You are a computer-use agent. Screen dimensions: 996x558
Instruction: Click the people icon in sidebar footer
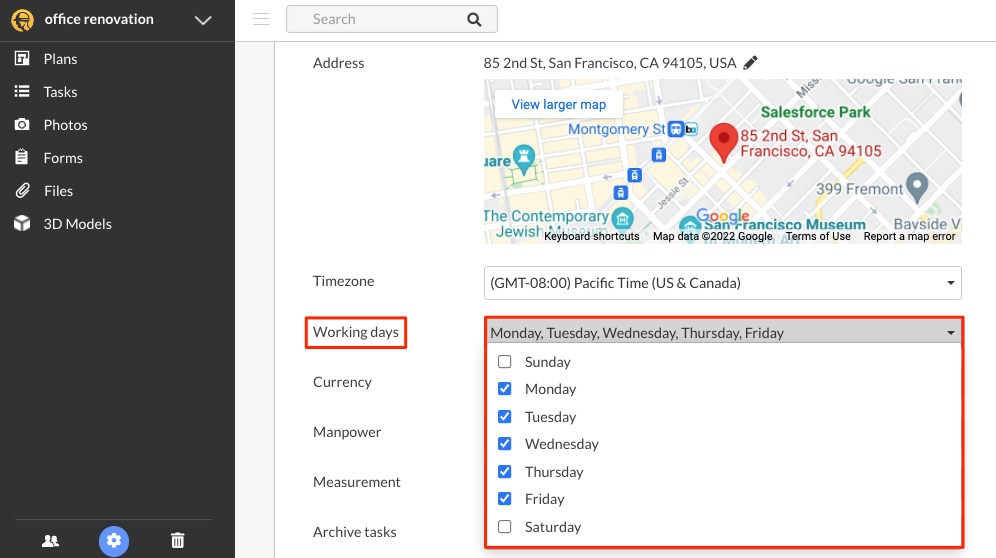point(50,541)
